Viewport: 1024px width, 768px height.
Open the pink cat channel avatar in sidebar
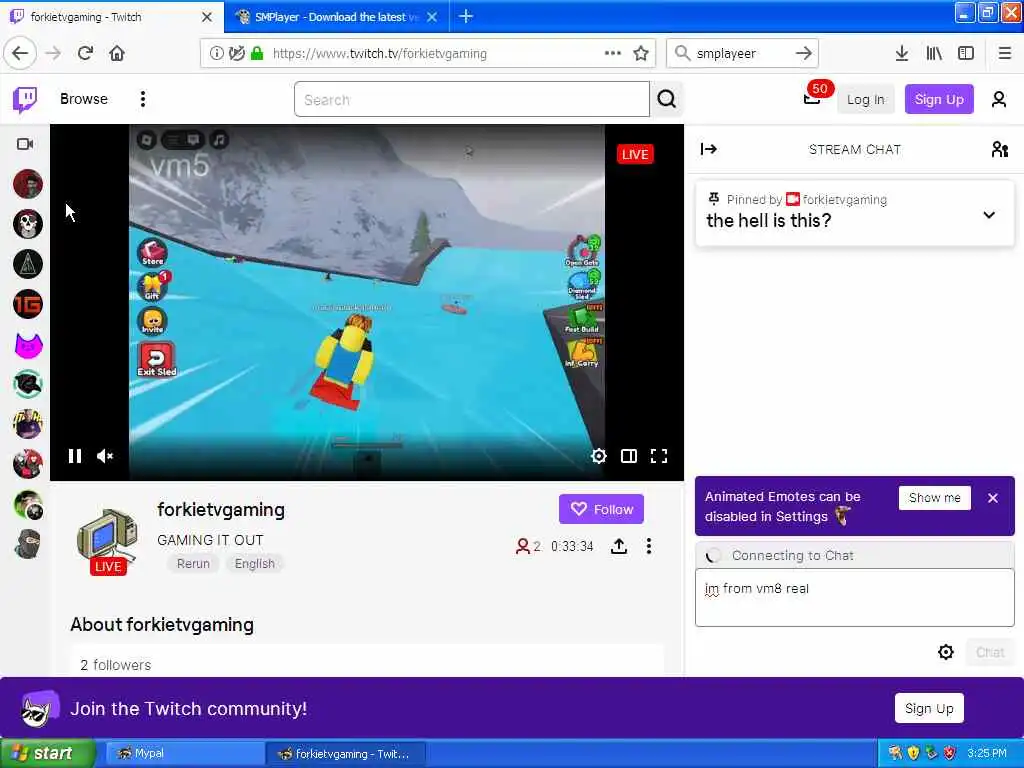coord(28,345)
